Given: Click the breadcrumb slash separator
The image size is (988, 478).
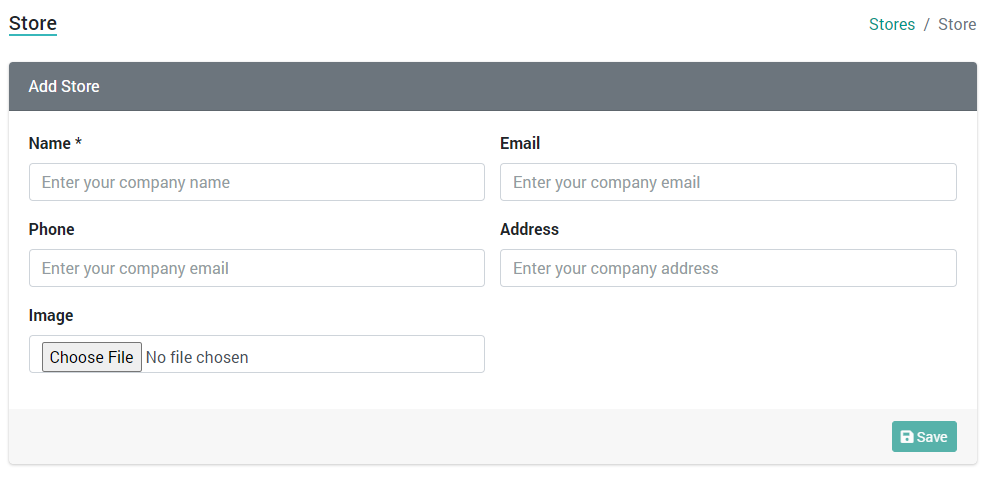Looking at the screenshot, I should 926,25.
